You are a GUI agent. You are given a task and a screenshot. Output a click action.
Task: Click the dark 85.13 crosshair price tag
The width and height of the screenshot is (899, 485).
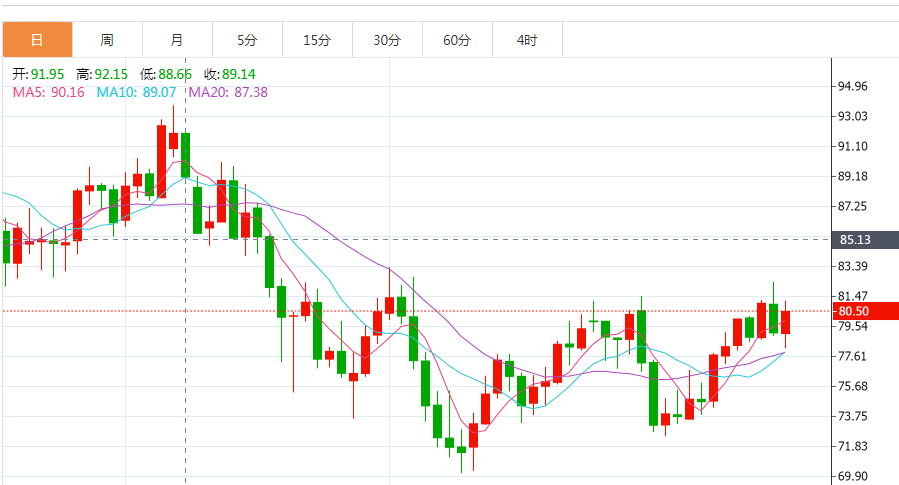tap(855, 240)
